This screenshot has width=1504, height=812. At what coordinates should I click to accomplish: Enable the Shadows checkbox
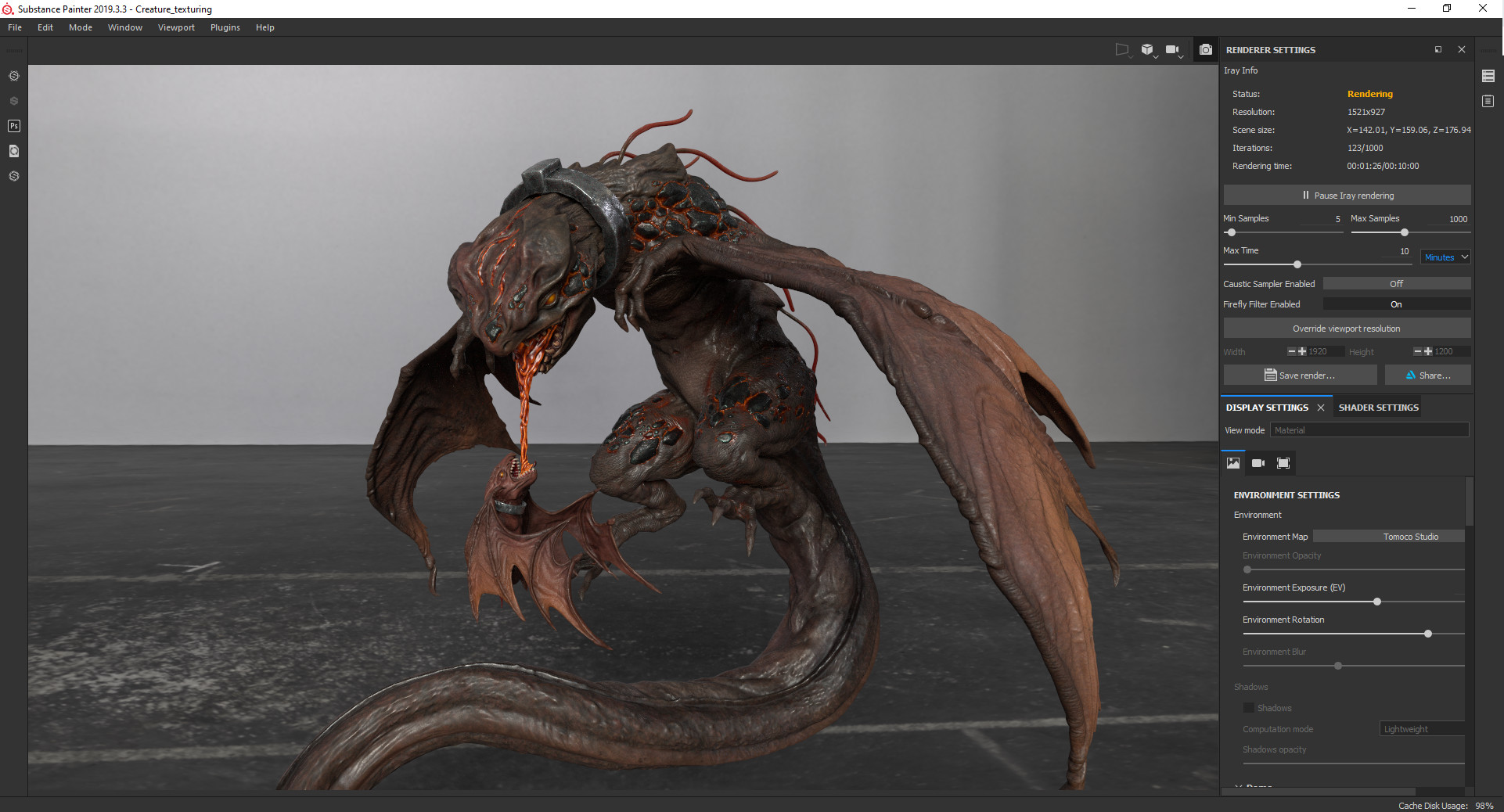point(1249,708)
